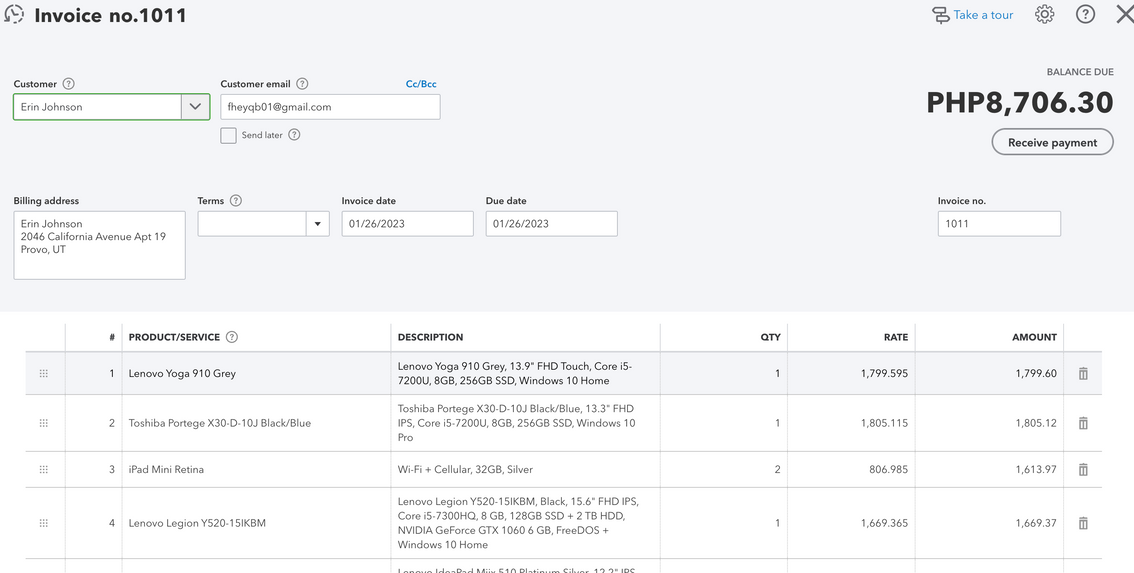
Task: Click the Invoice date field
Action: click(x=408, y=224)
